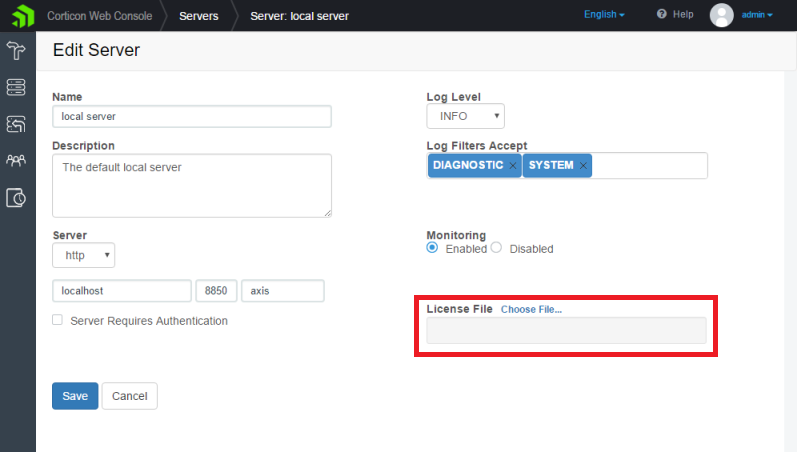The height and width of the screenshot is (452, 797).
Task: Click the Cancel button
Action: pyautogui.click(x=130, y=396)
